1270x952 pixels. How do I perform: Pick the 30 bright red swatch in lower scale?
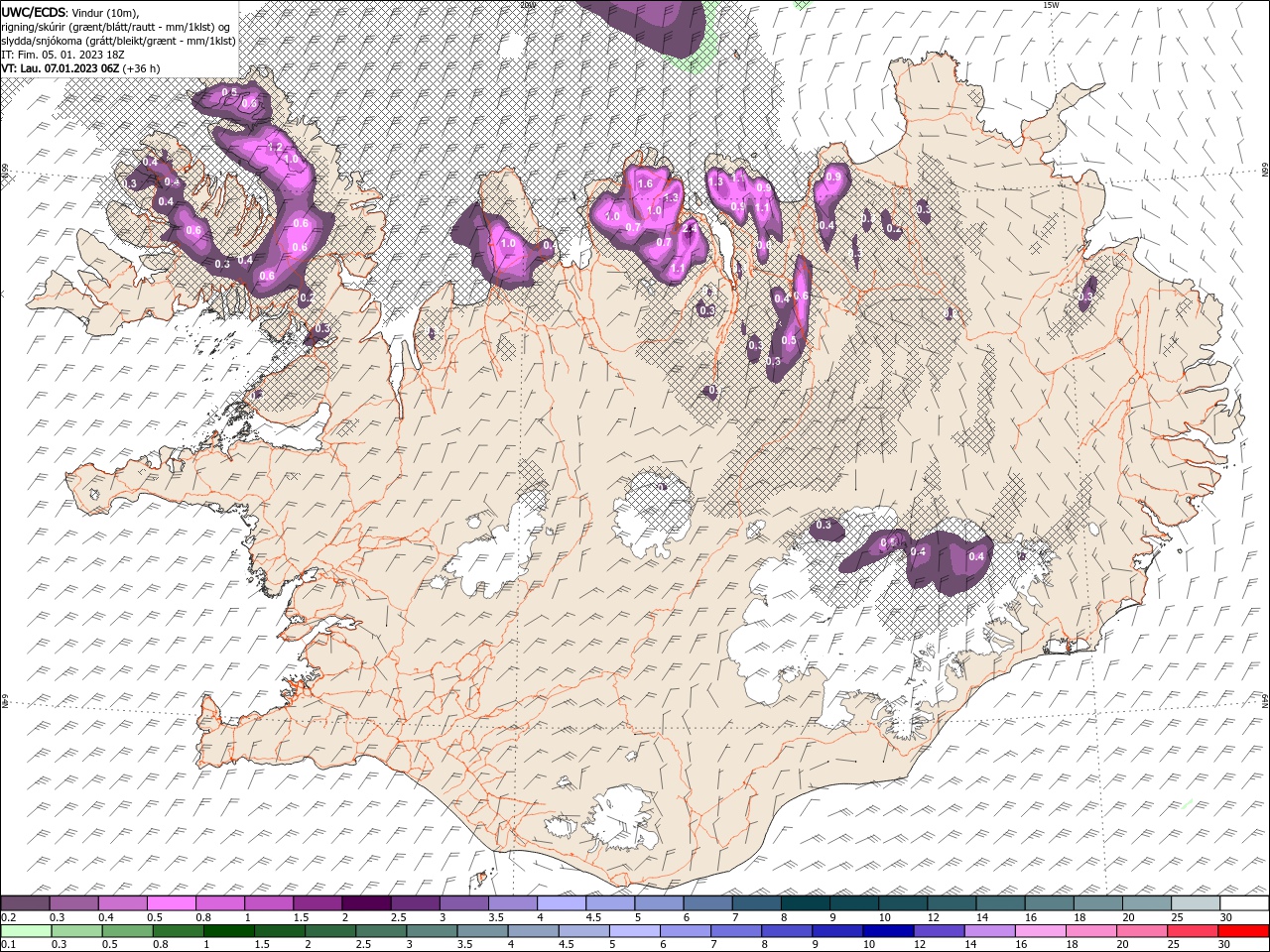(x=1242, y=931)
